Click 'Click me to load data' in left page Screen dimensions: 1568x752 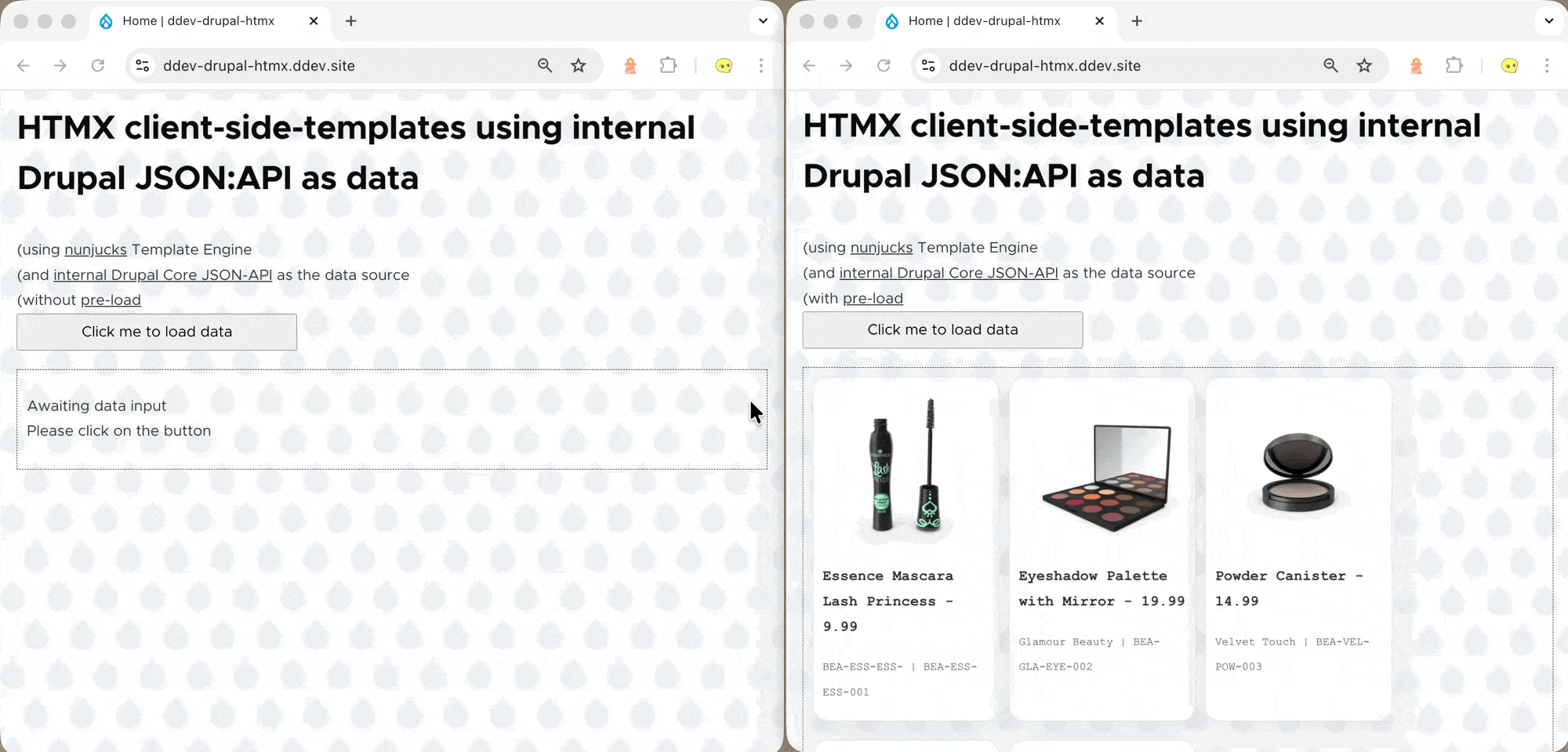tap(157, 332)
